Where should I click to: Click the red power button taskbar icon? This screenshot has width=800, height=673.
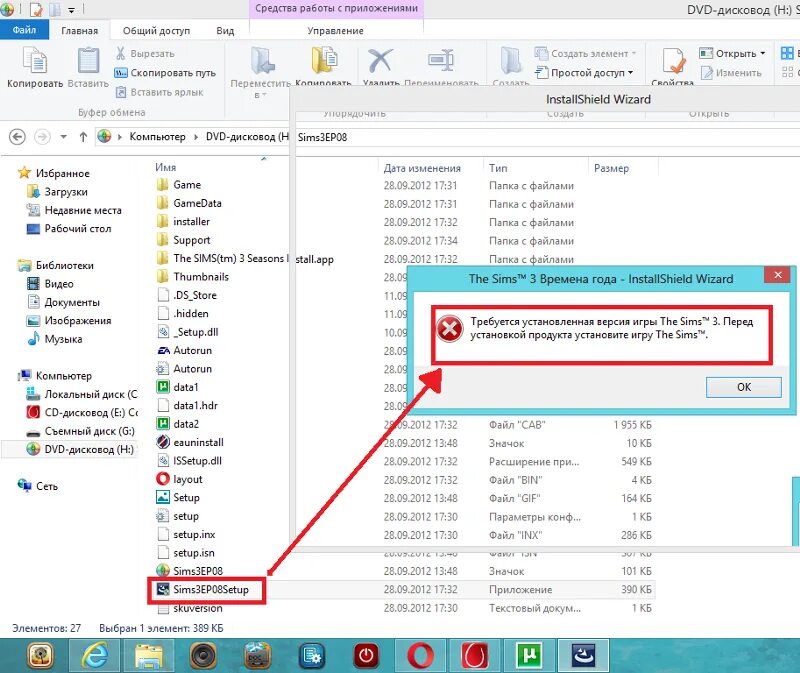tap(366, 655)
